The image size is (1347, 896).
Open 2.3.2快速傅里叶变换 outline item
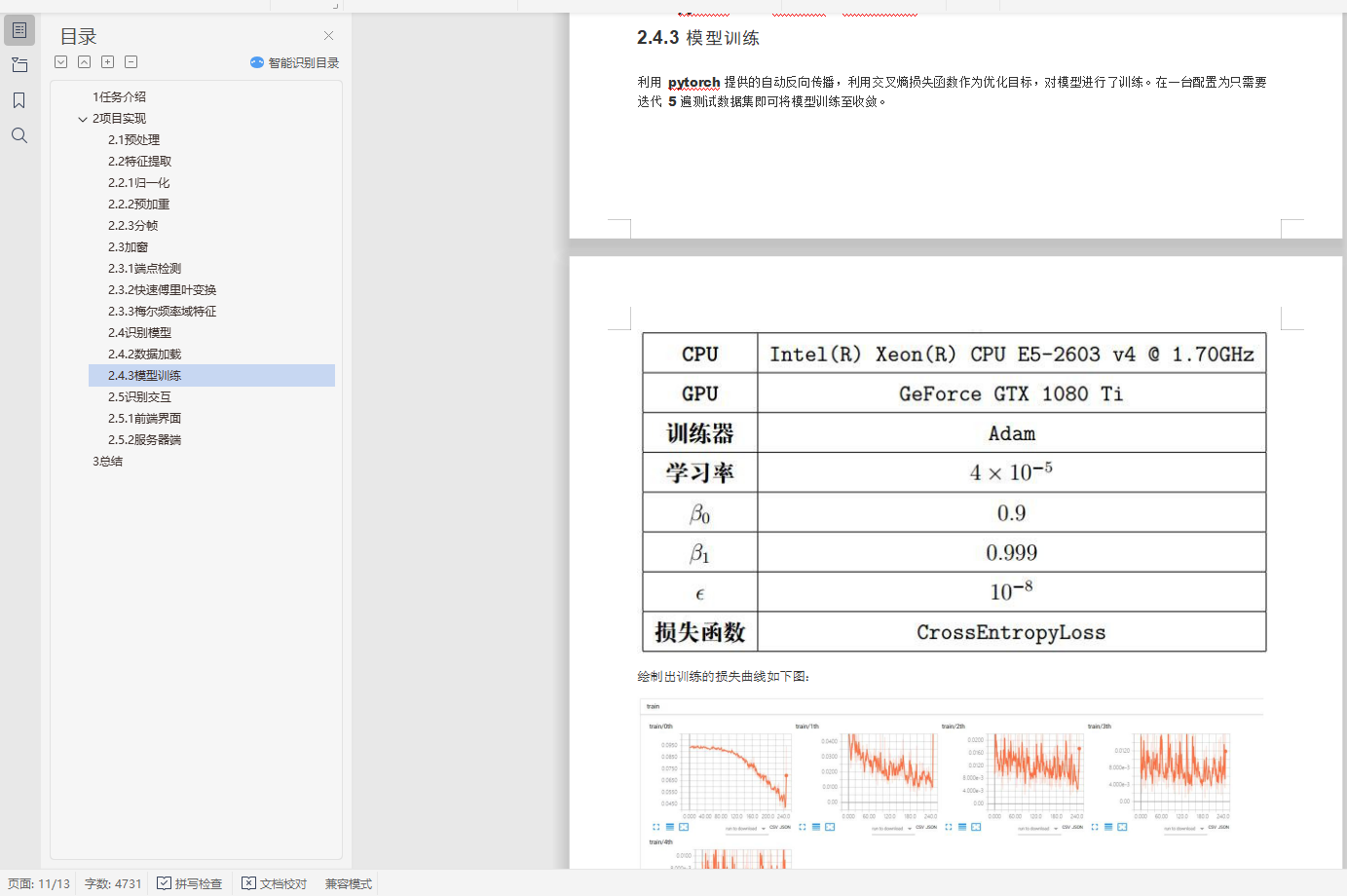(x=162, y=290)
